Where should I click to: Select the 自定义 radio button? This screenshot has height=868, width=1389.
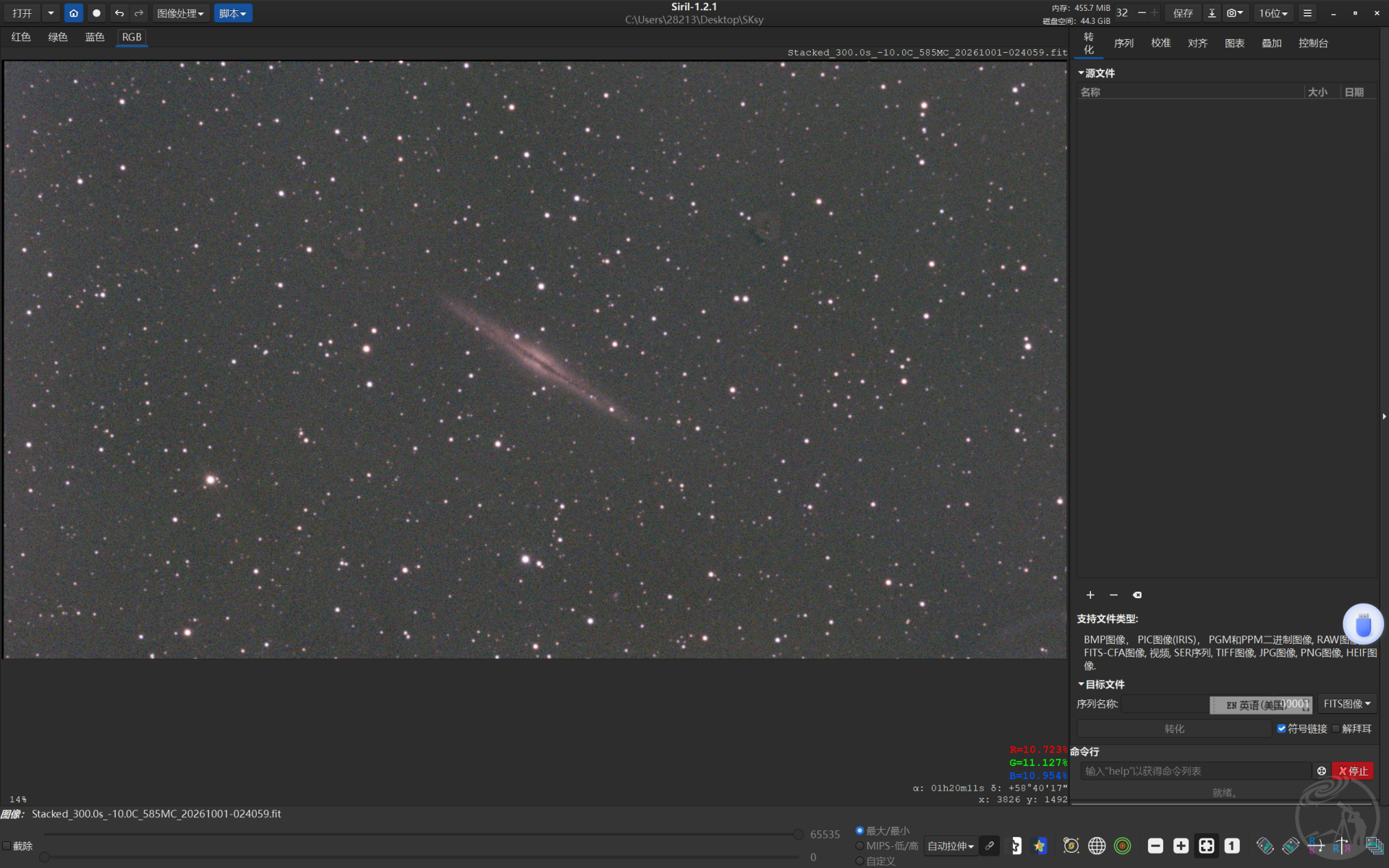pyautogui.click(x=859, y=861)
